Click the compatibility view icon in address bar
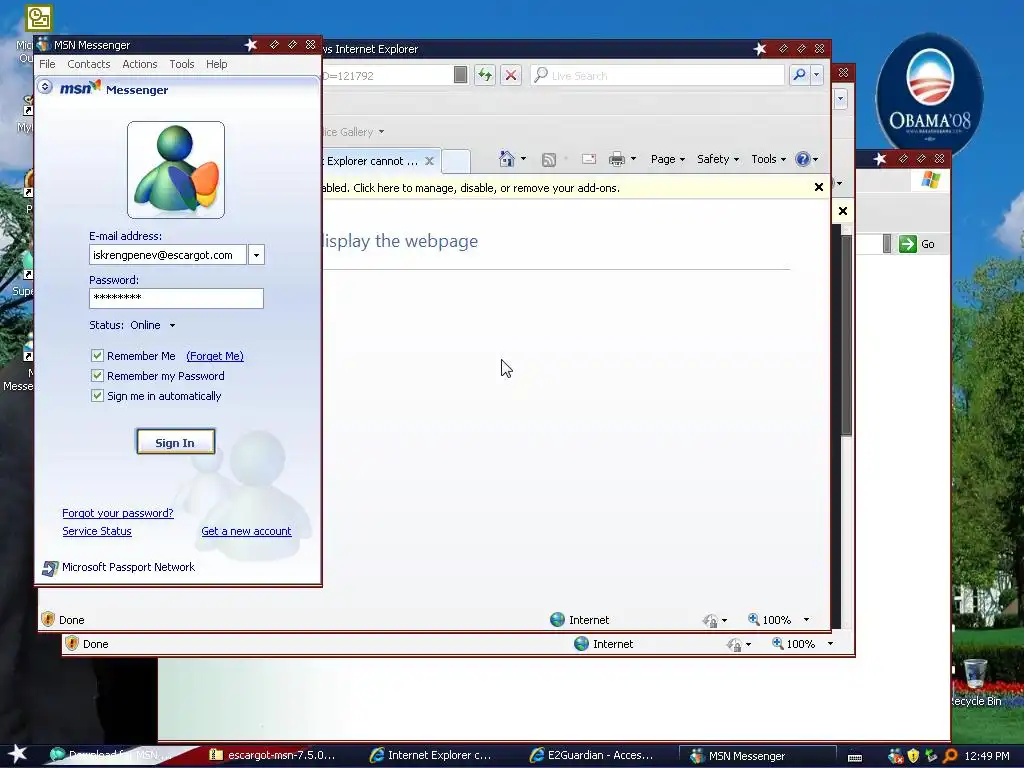The image size is (1024, 768). 460,75
